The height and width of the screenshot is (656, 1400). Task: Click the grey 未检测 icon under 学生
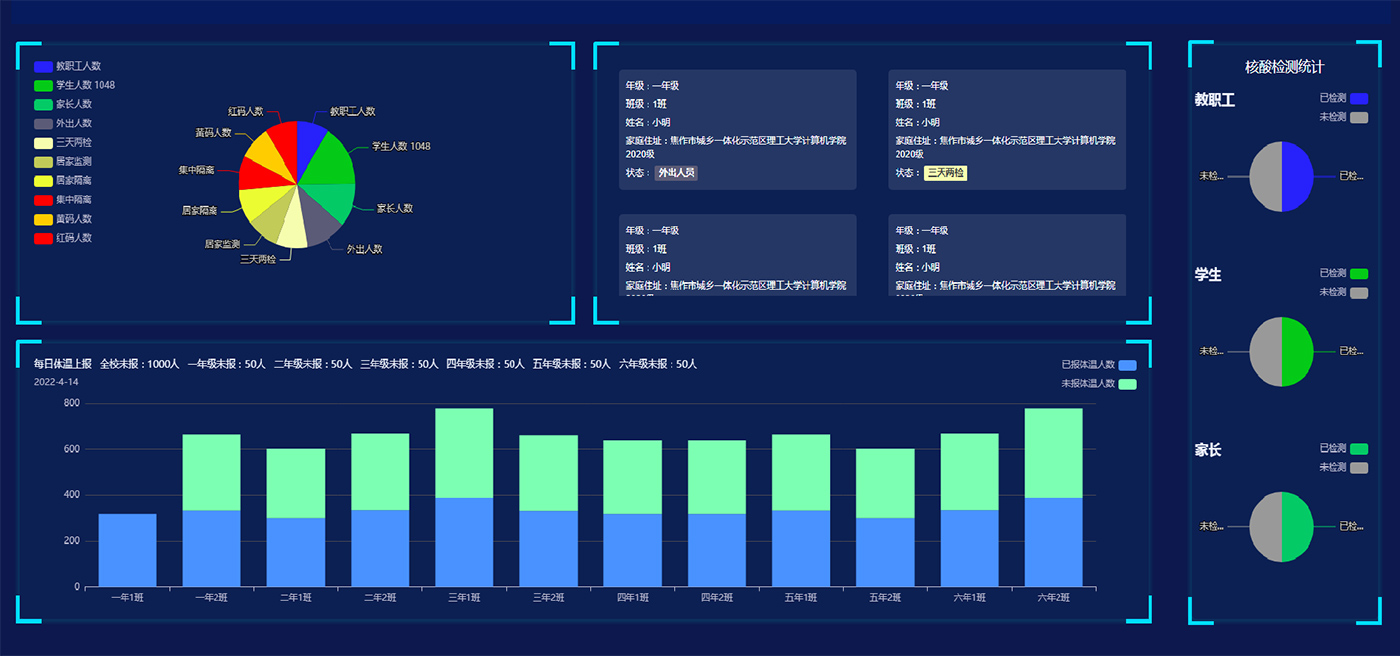point(1358,293)
